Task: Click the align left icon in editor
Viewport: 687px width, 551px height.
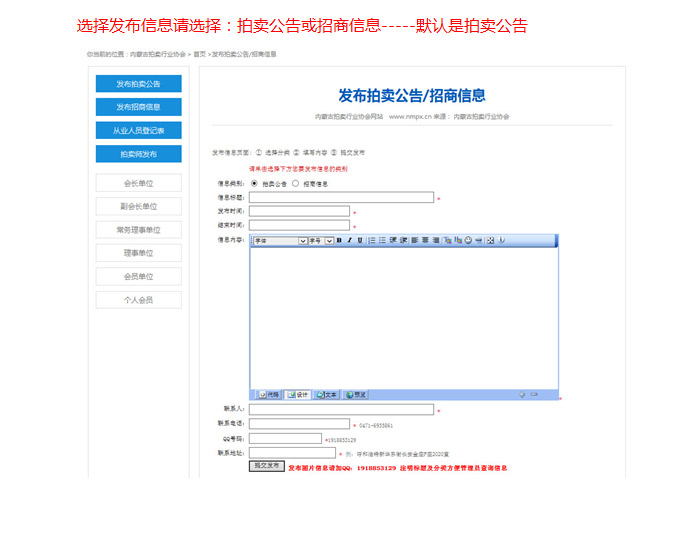Action: [415, 241]
